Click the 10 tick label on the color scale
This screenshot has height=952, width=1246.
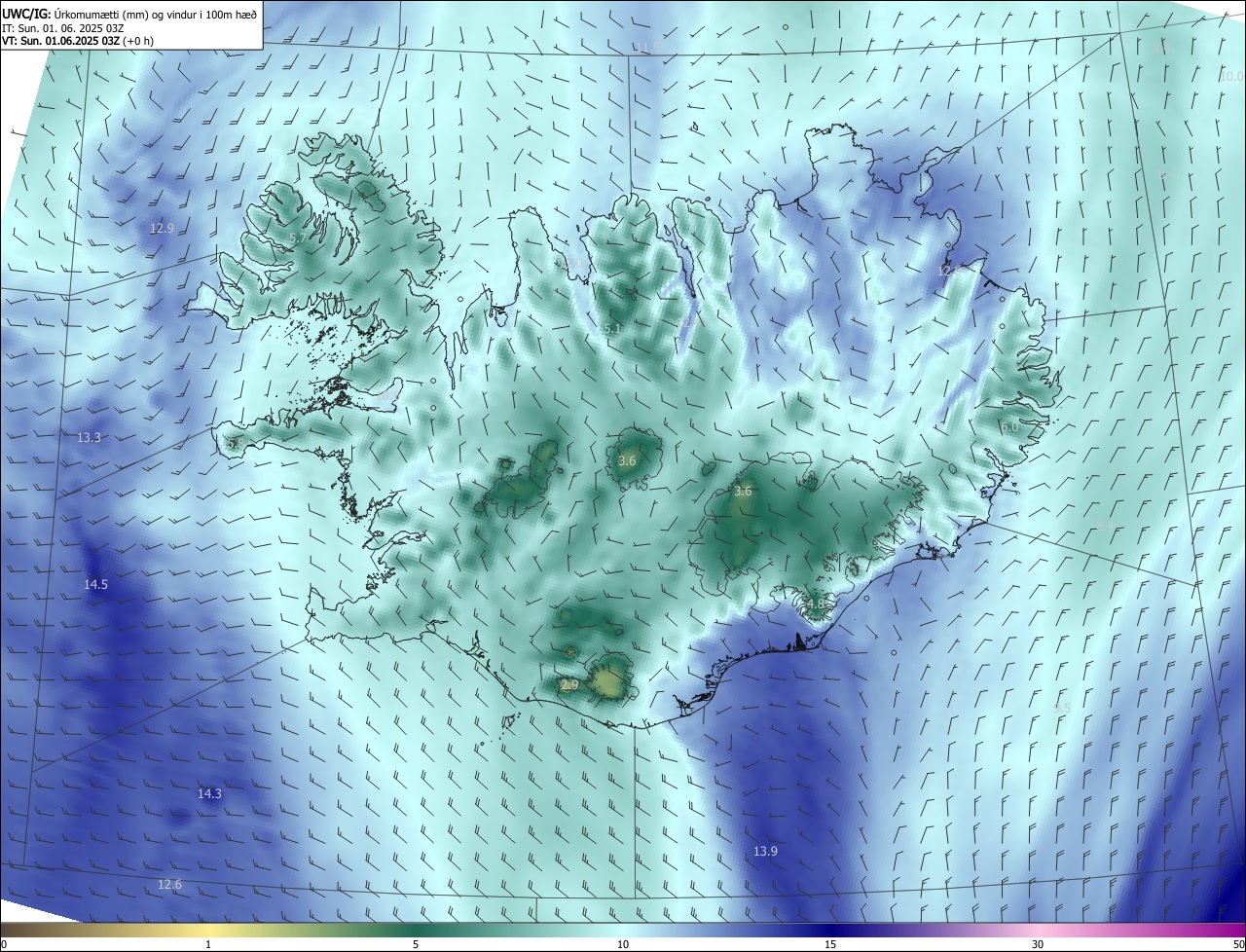tap(623, 944)
